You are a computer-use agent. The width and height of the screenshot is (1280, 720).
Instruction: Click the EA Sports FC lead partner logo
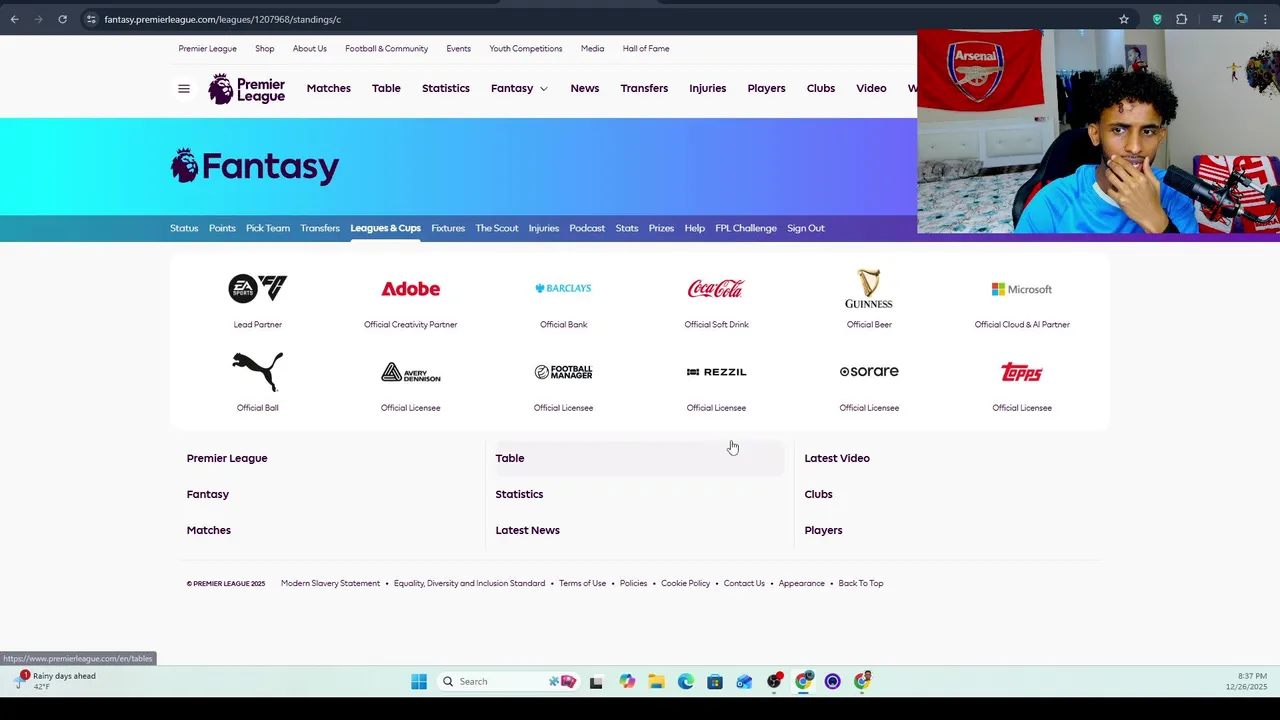tap(257, 289)
